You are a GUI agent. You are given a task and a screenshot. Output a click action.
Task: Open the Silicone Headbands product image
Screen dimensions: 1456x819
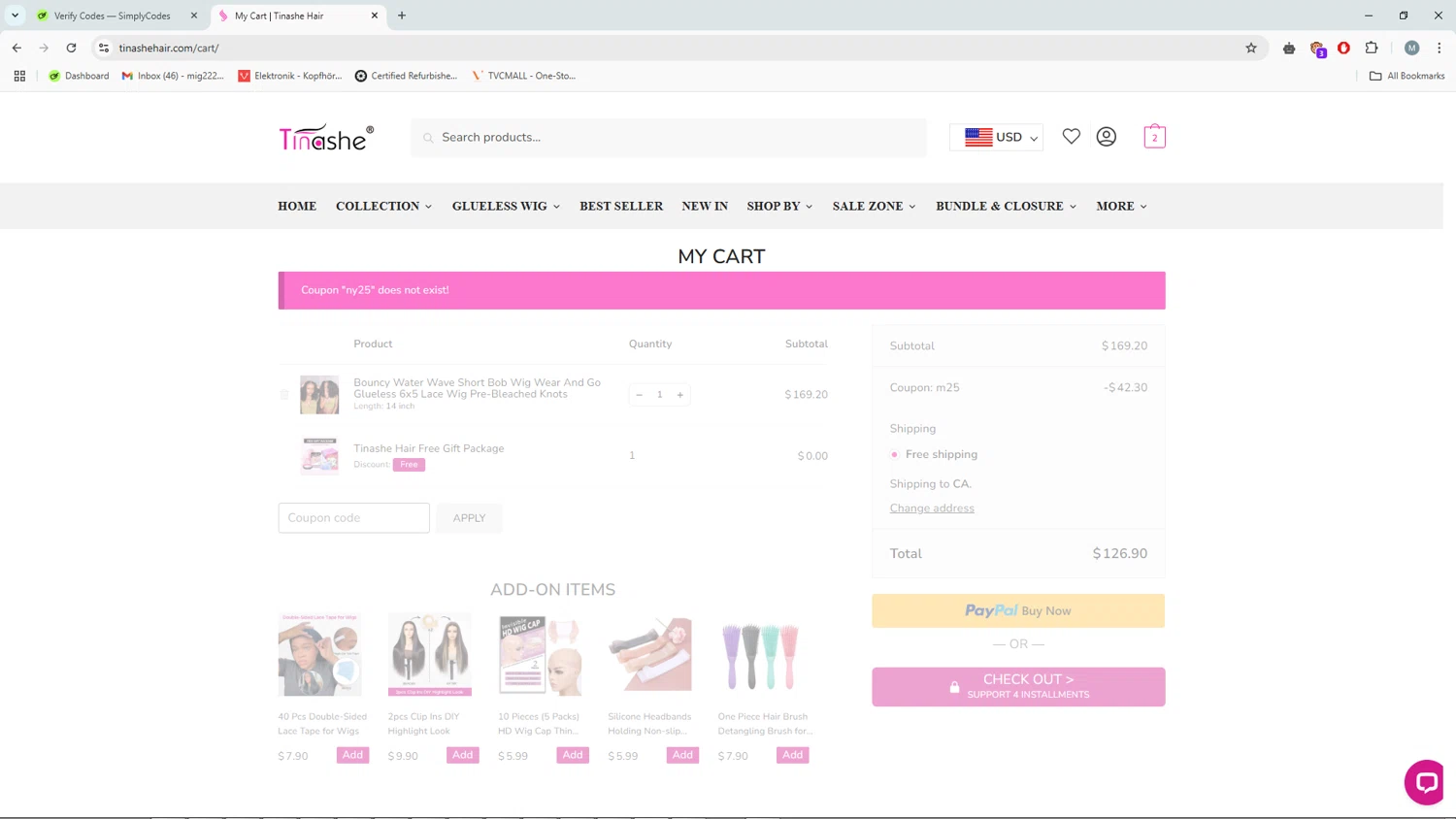coord(649,655)
